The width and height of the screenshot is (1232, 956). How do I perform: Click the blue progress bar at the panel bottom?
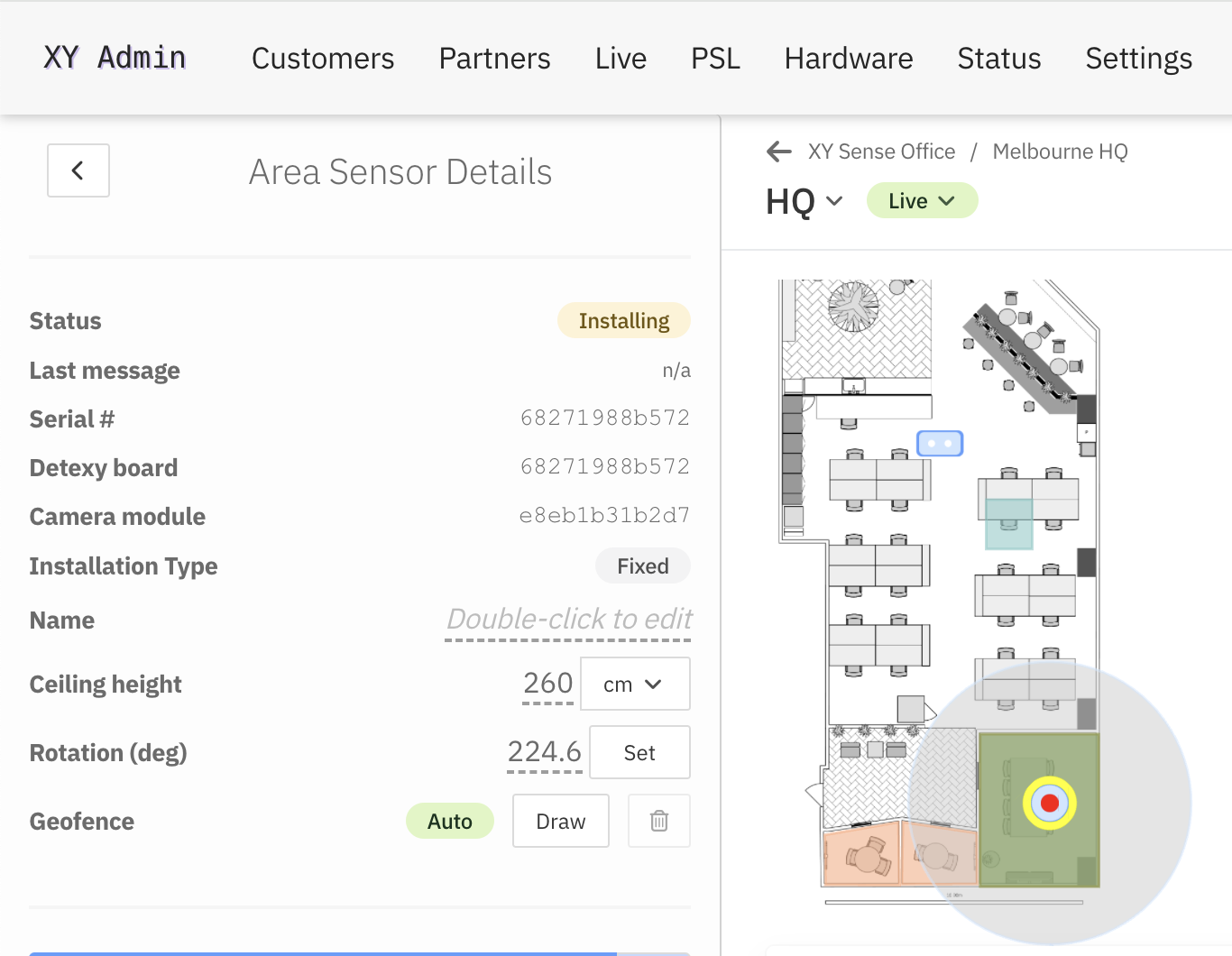[323, 953]
